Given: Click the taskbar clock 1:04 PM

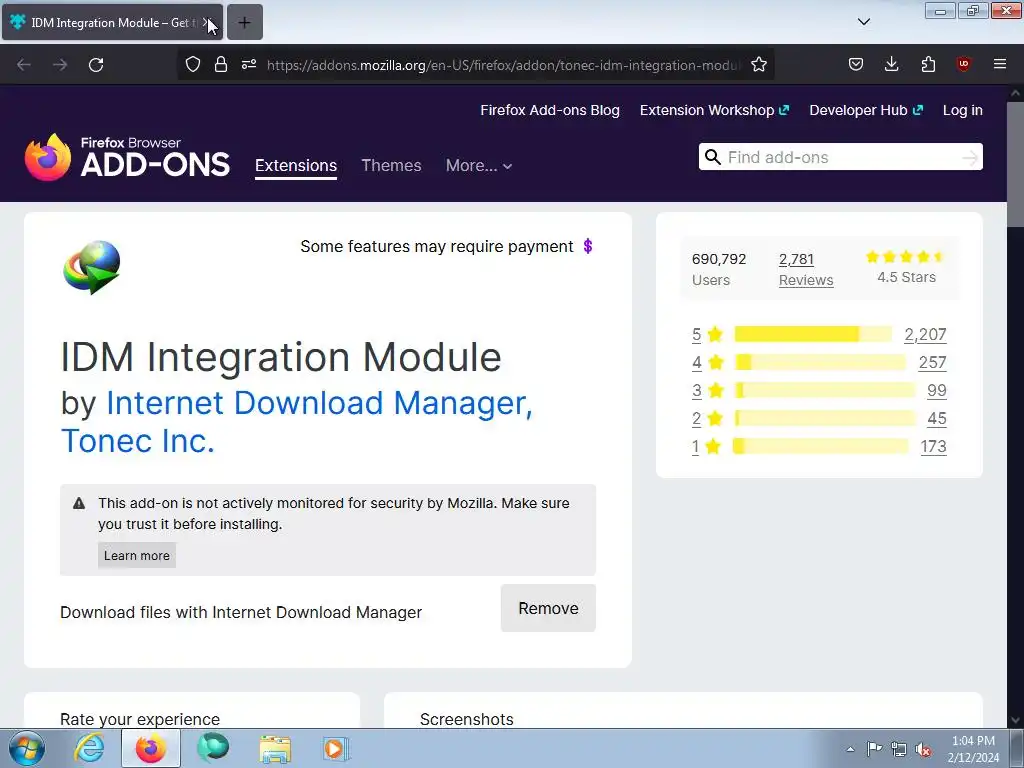Looking at the screenshot, I should tap(973, 741).
